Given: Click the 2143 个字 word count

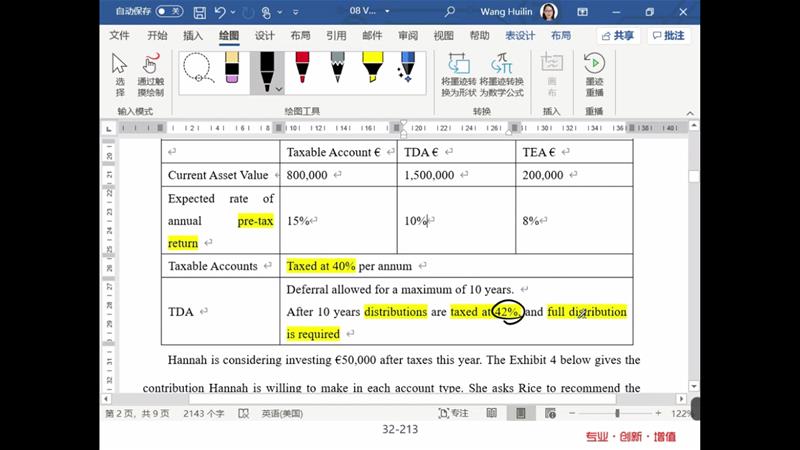Looking at the screenshot, I should coord(204,413).
